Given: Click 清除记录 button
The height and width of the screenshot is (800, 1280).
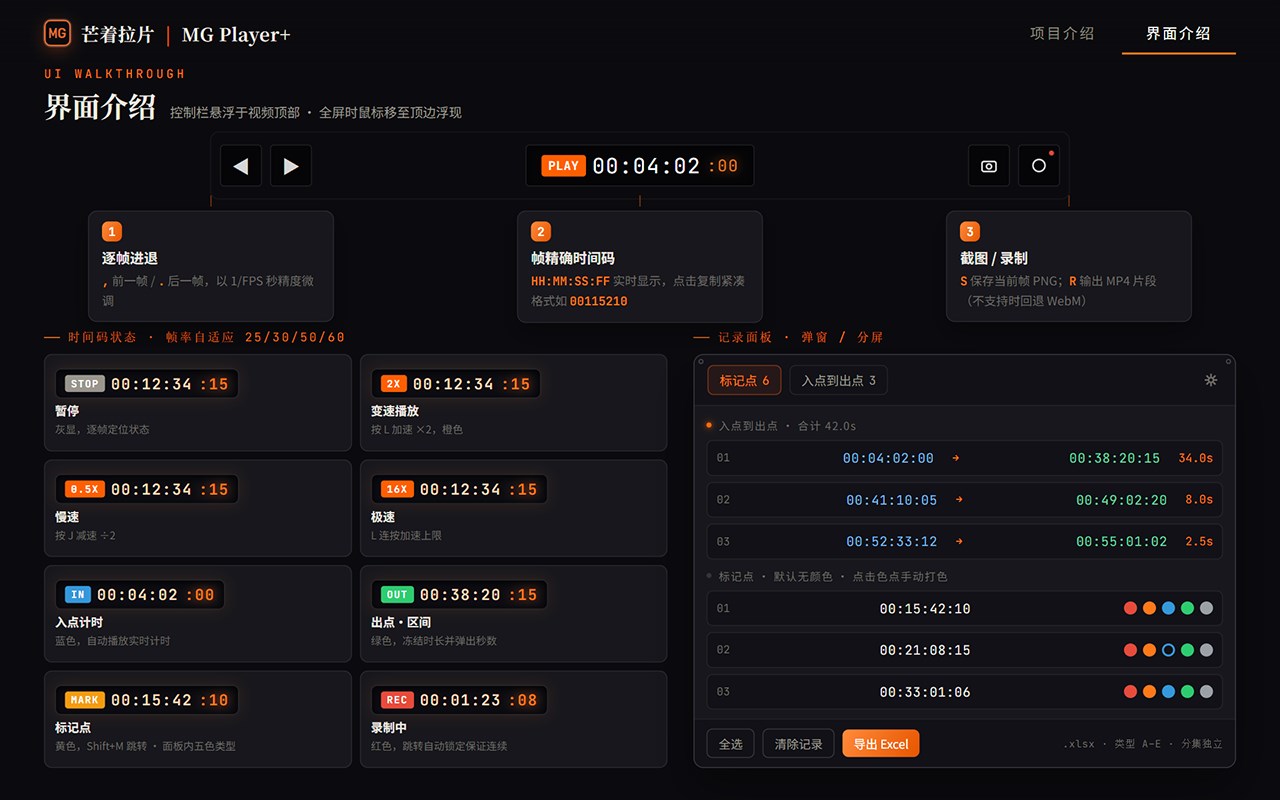Looking at the screenshot, I should [x=798, y=744].
